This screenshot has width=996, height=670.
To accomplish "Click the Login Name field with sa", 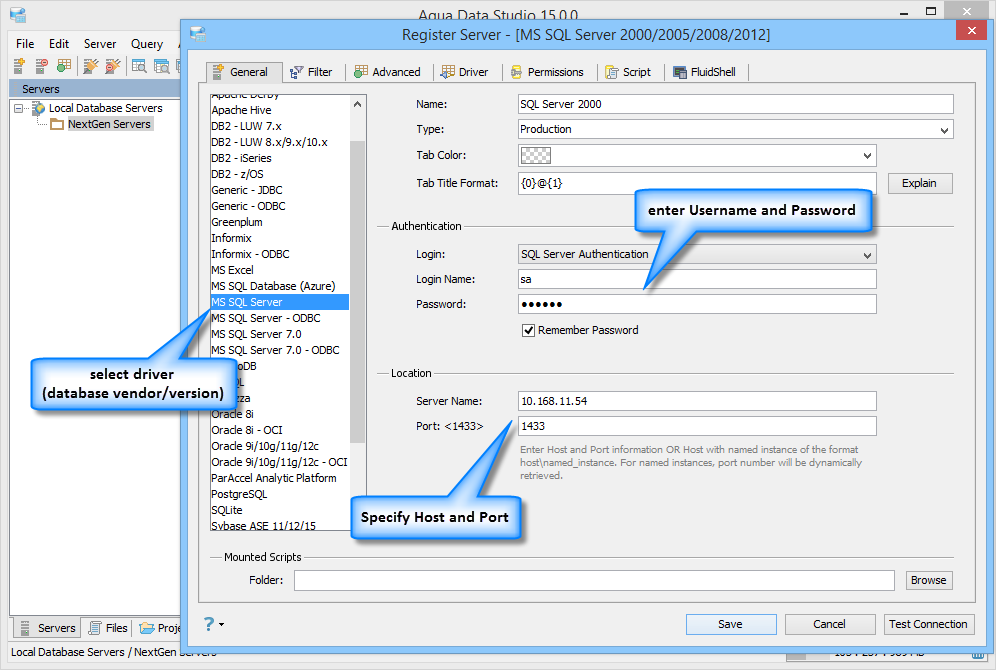I will tap(697, 279).
